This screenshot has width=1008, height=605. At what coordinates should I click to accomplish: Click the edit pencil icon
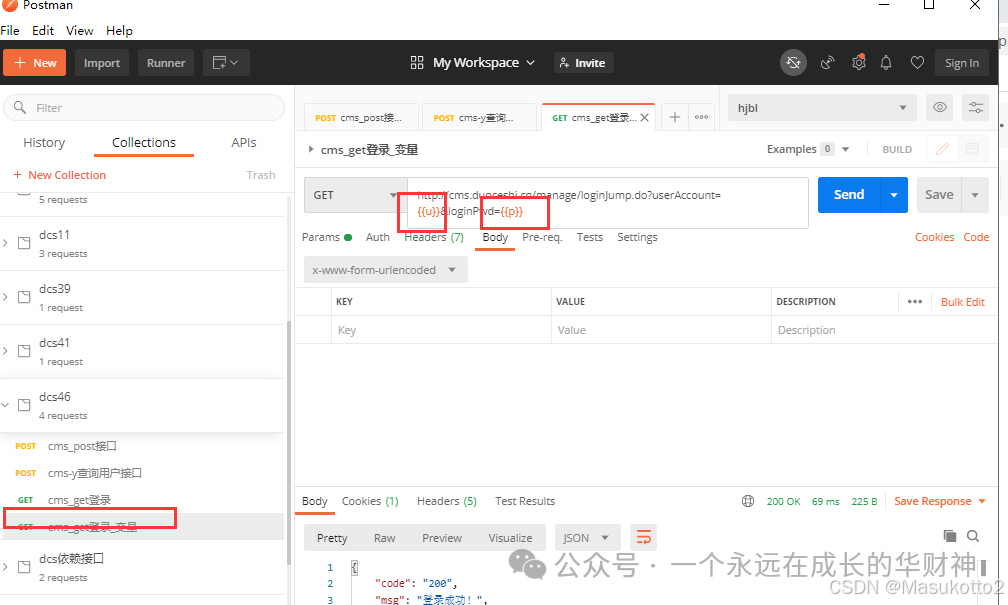pos(942,149)
